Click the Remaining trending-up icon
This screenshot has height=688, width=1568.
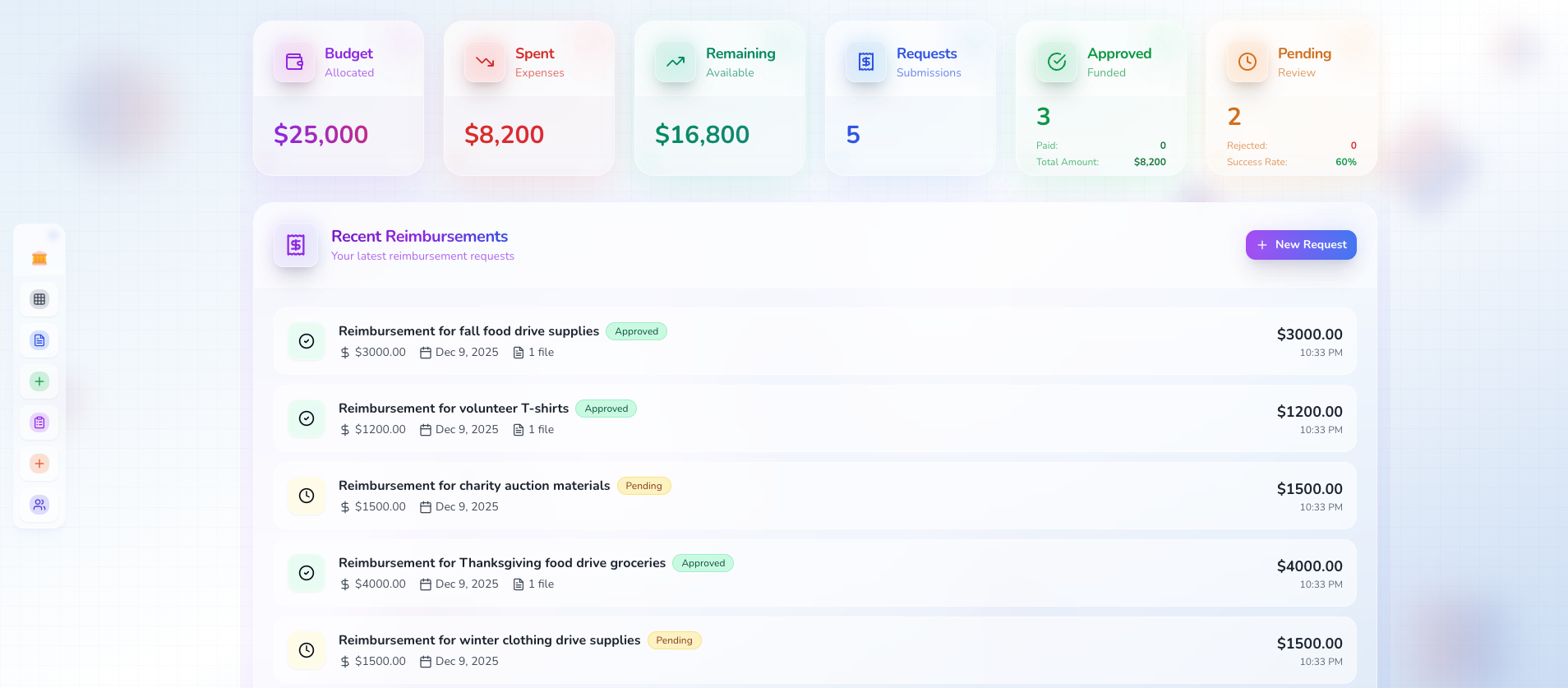676,62
